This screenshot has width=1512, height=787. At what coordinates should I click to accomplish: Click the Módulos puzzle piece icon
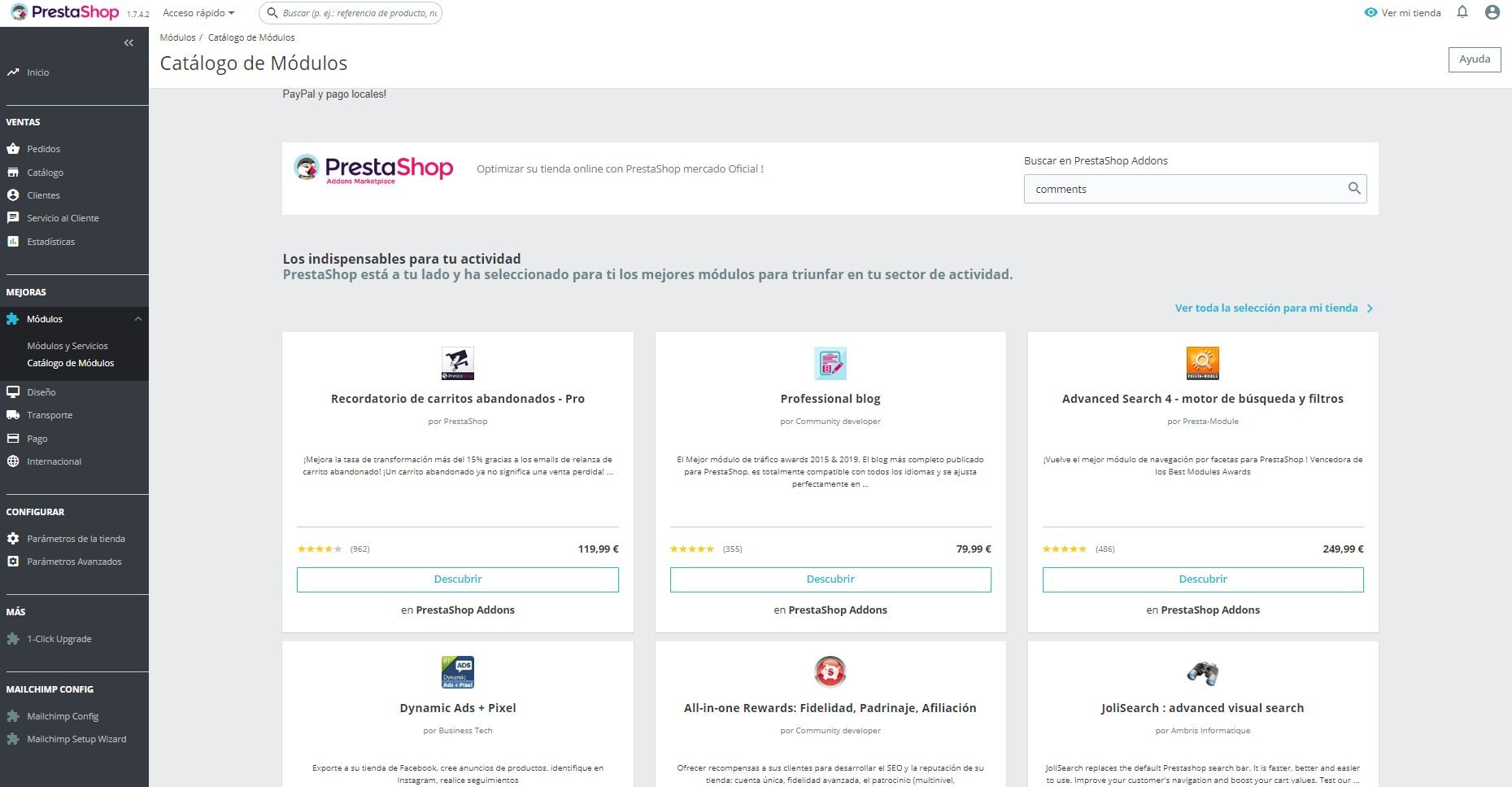(x=13, y=319)
